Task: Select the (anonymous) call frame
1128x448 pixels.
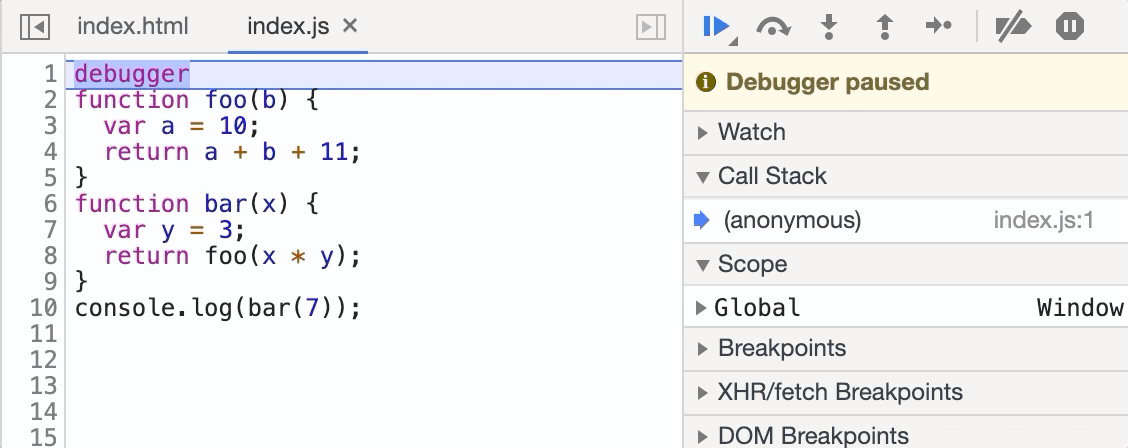Action: [792, 220]
